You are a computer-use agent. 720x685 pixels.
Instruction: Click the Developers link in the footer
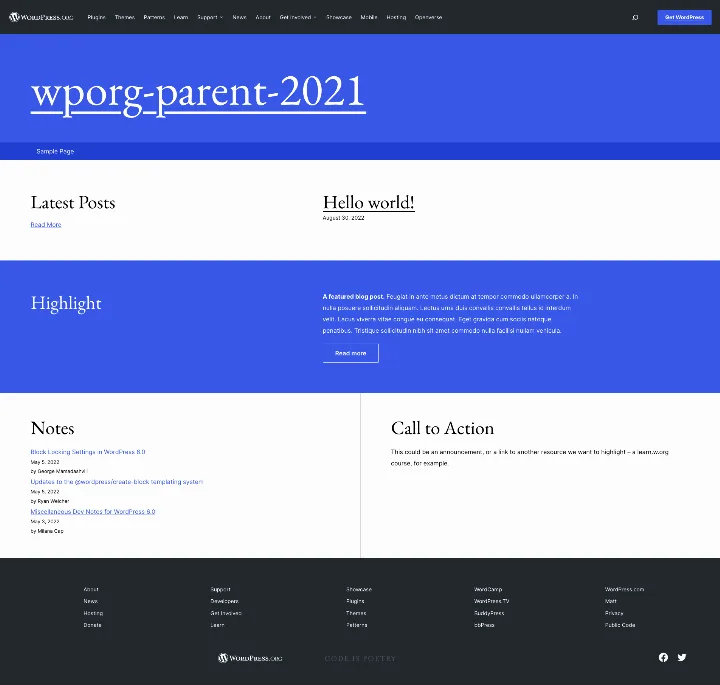225,601
